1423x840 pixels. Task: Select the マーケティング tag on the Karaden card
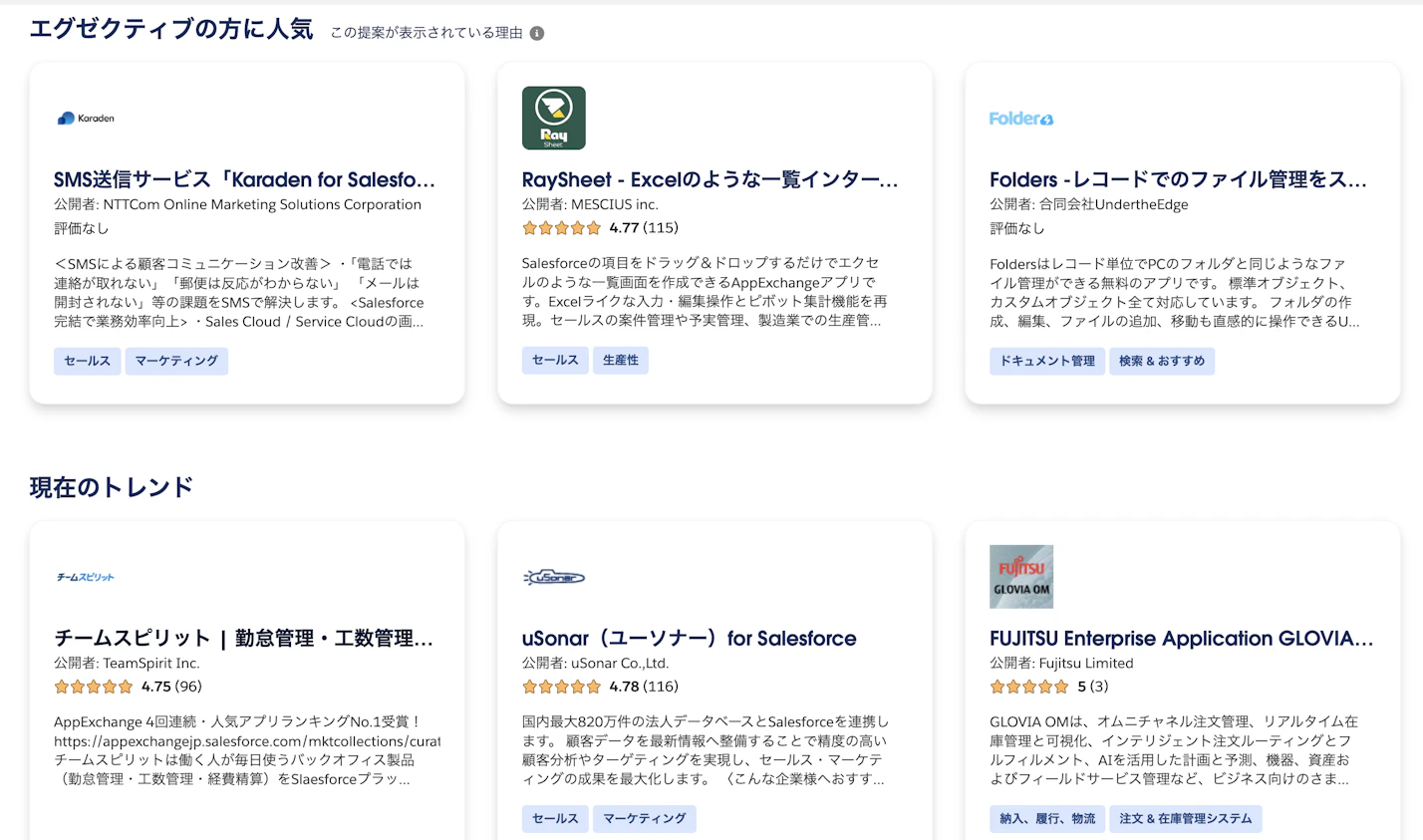click(x=176, y=361)
